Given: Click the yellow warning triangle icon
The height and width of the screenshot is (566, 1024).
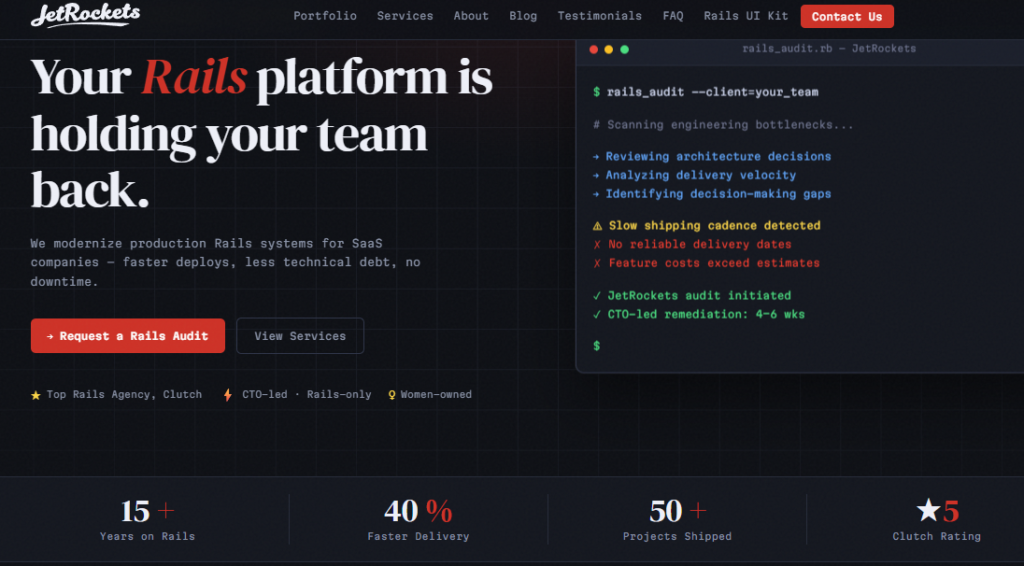Looking at the screenshot, I should 597,226.
